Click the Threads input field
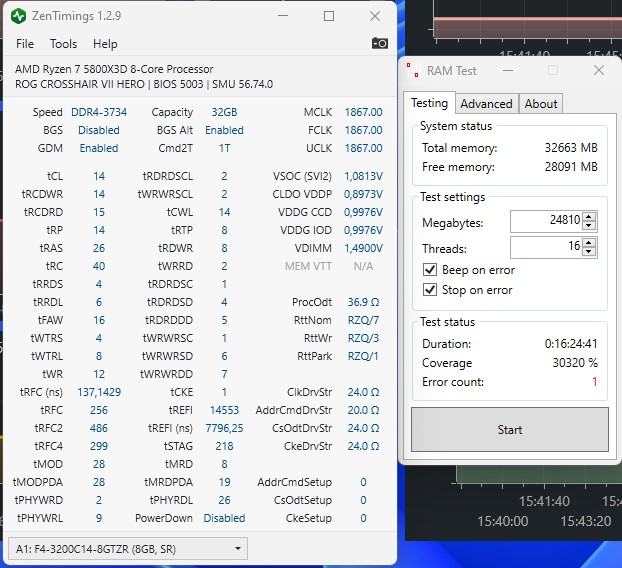Viewport: 622px width, 568px height. [x=546, y=247]
